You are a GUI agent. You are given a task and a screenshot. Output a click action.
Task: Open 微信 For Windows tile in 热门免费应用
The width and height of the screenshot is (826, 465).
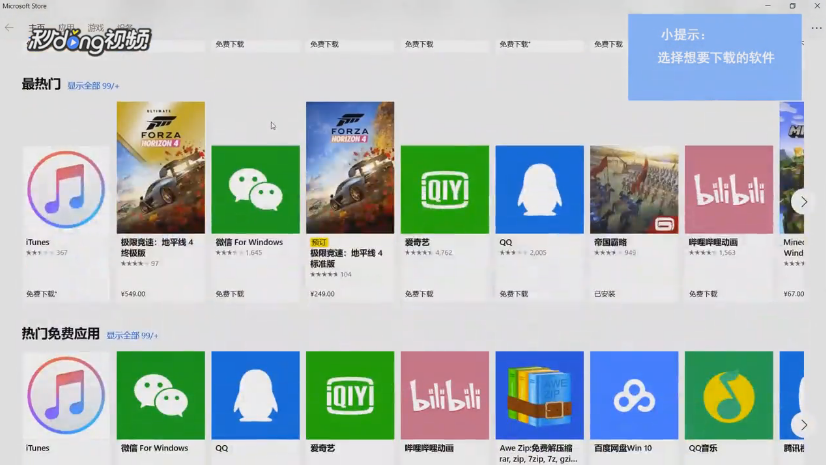[161, 395]
